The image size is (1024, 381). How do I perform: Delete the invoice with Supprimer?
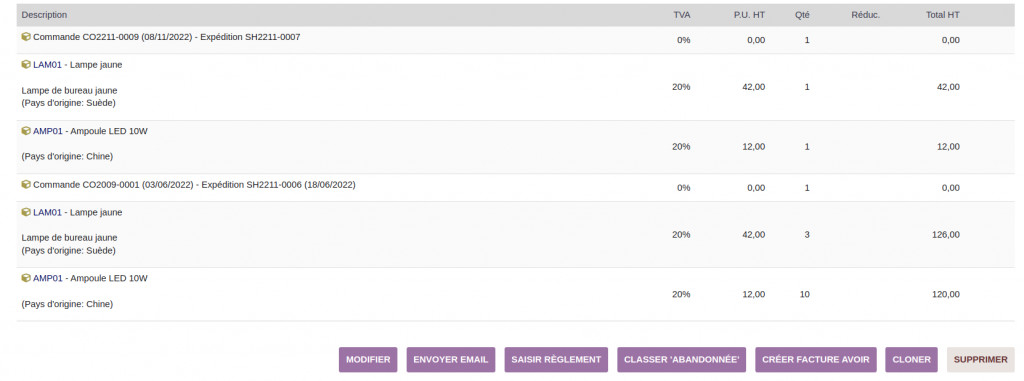coord(980,359)
